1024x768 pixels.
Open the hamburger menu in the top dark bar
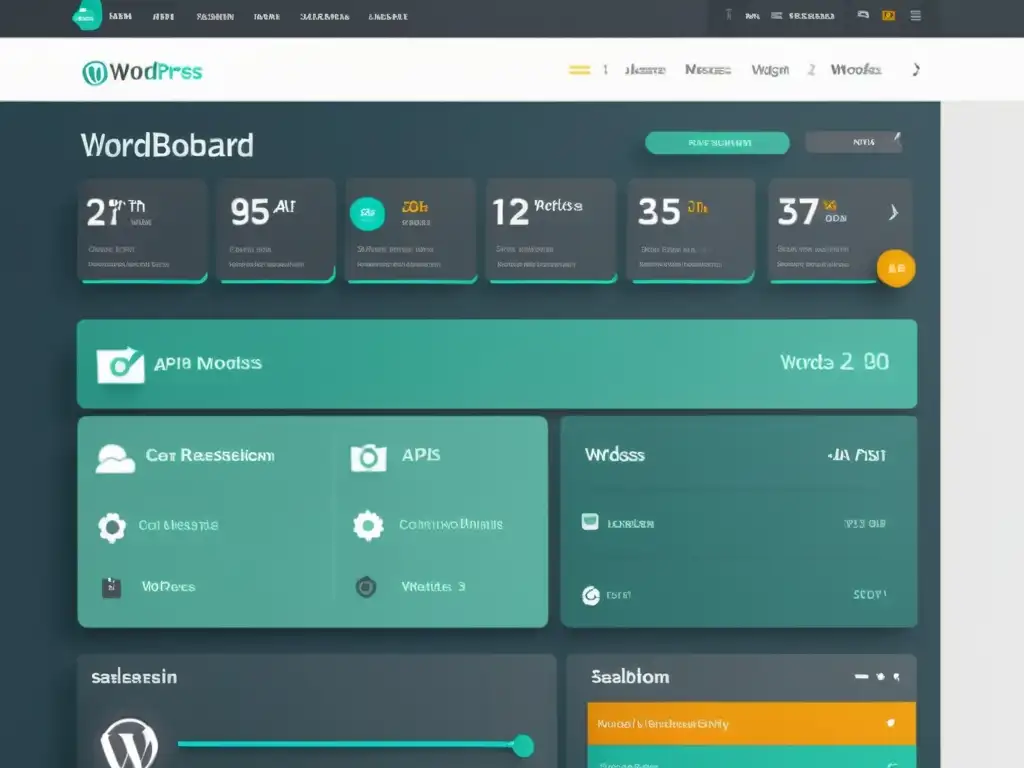pos(916,16)
